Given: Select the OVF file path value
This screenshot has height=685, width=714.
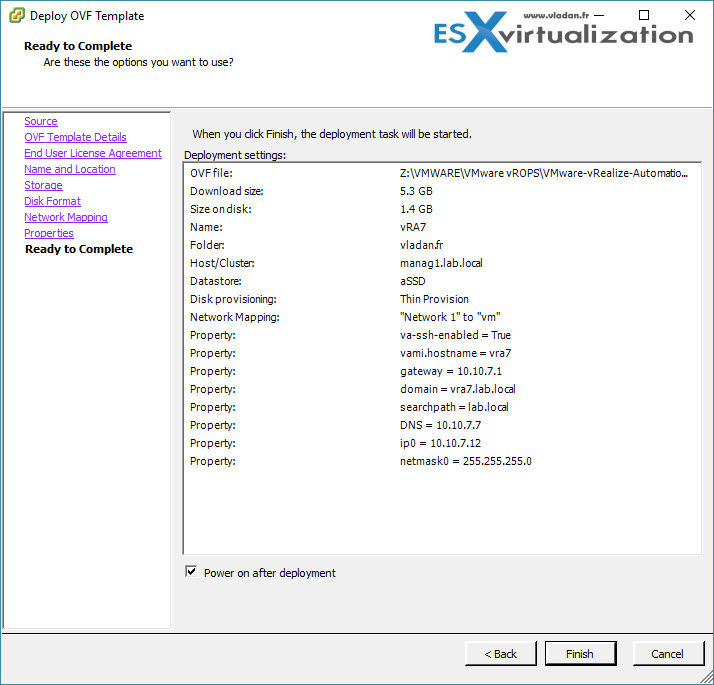Looking at the screenshot, I should click(x=544, y=173).
